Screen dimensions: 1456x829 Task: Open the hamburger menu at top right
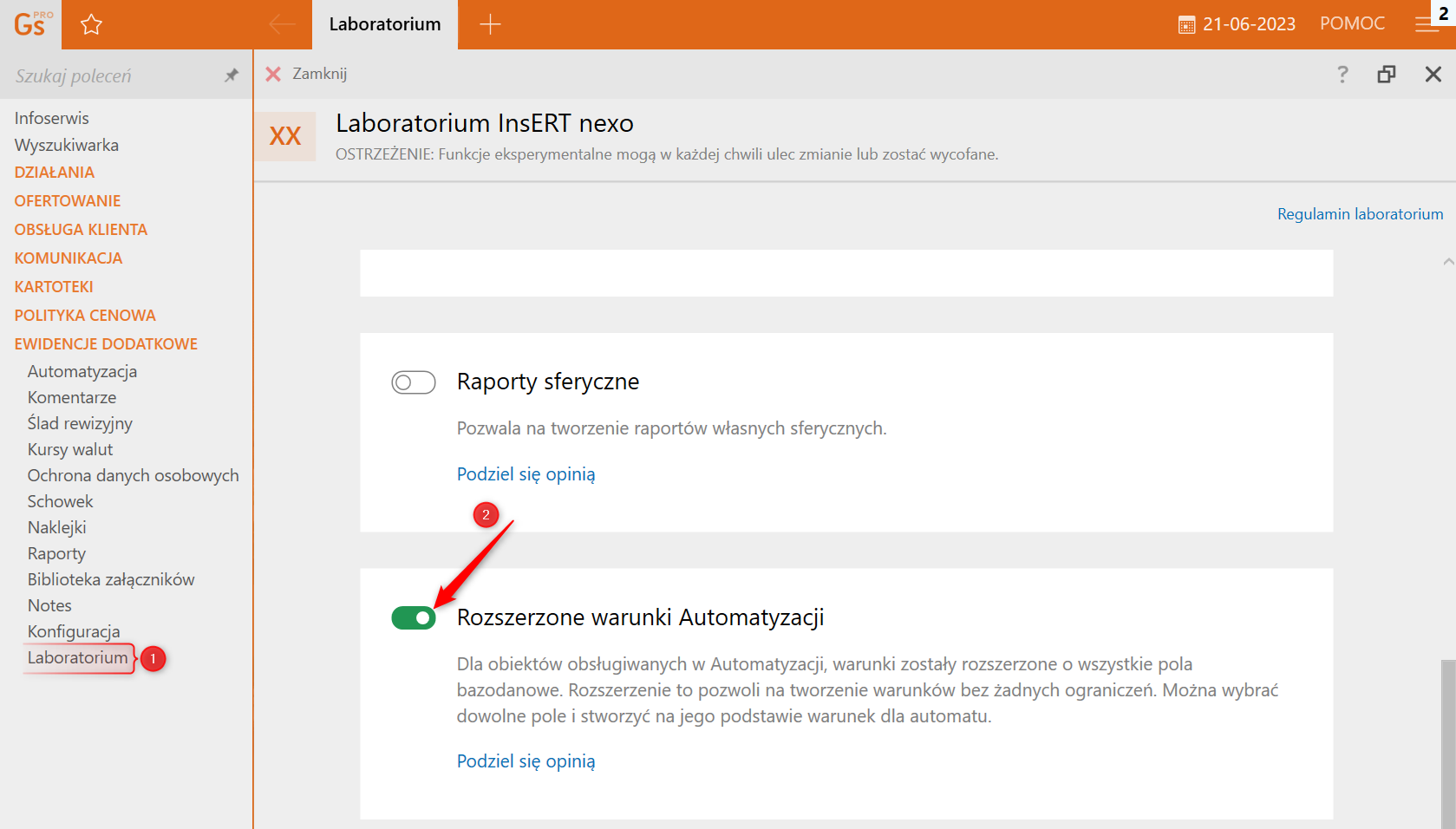(1426, 25)
